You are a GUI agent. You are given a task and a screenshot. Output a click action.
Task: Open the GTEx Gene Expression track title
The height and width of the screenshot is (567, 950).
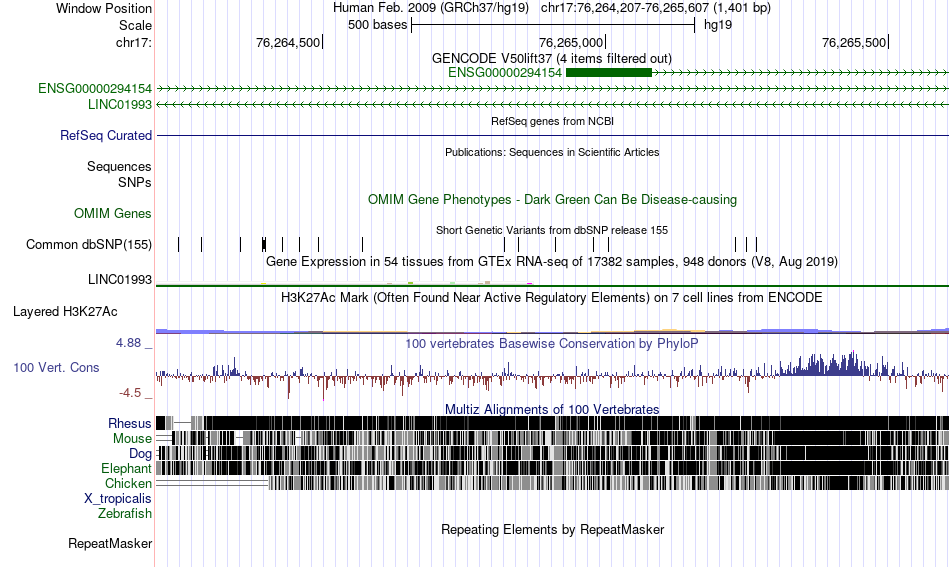click(552, 261)
